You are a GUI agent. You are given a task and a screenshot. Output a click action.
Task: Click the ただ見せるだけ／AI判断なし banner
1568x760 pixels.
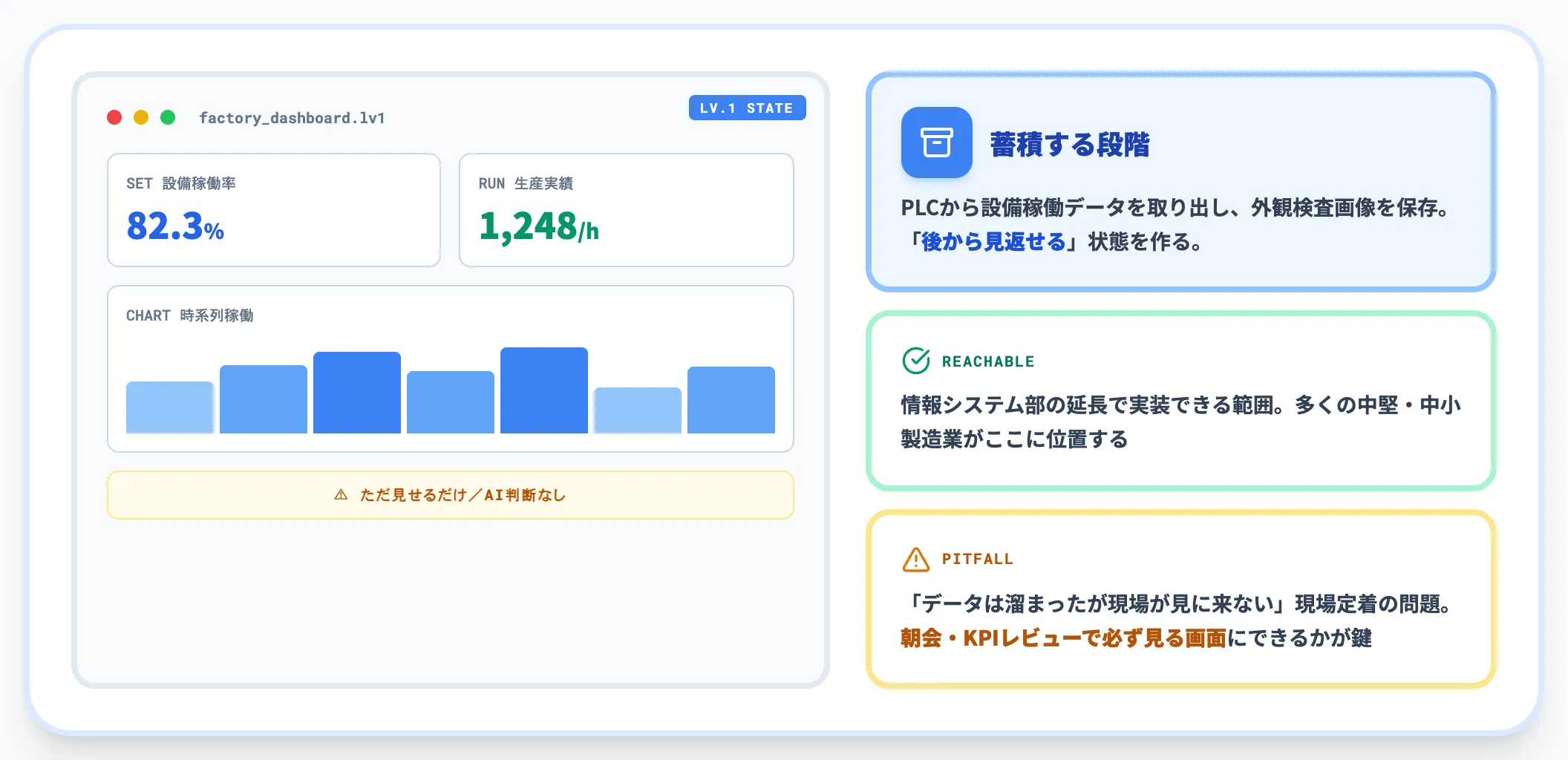[451, 495]
